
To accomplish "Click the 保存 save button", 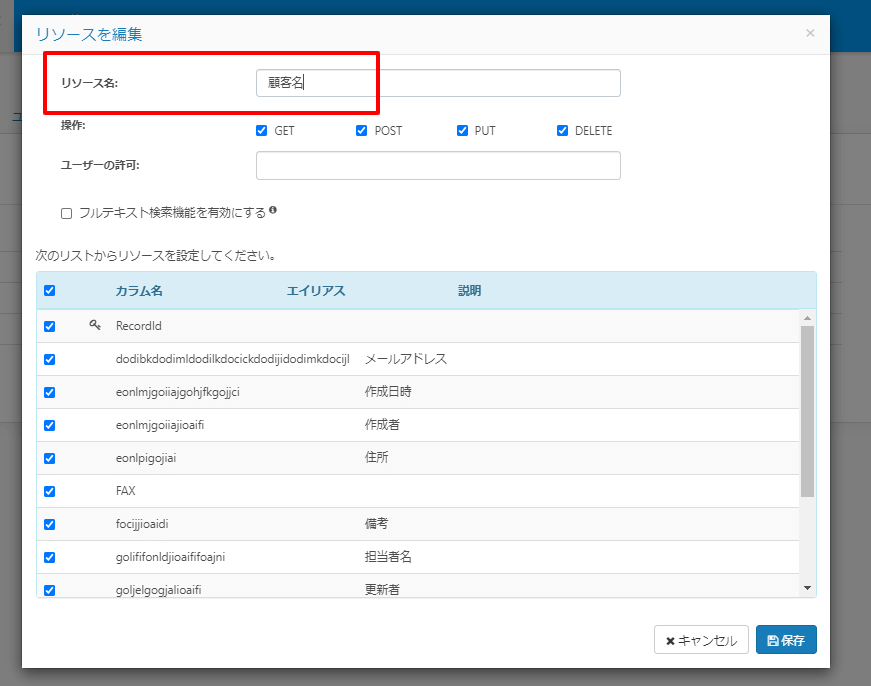I will pos(786,640).
